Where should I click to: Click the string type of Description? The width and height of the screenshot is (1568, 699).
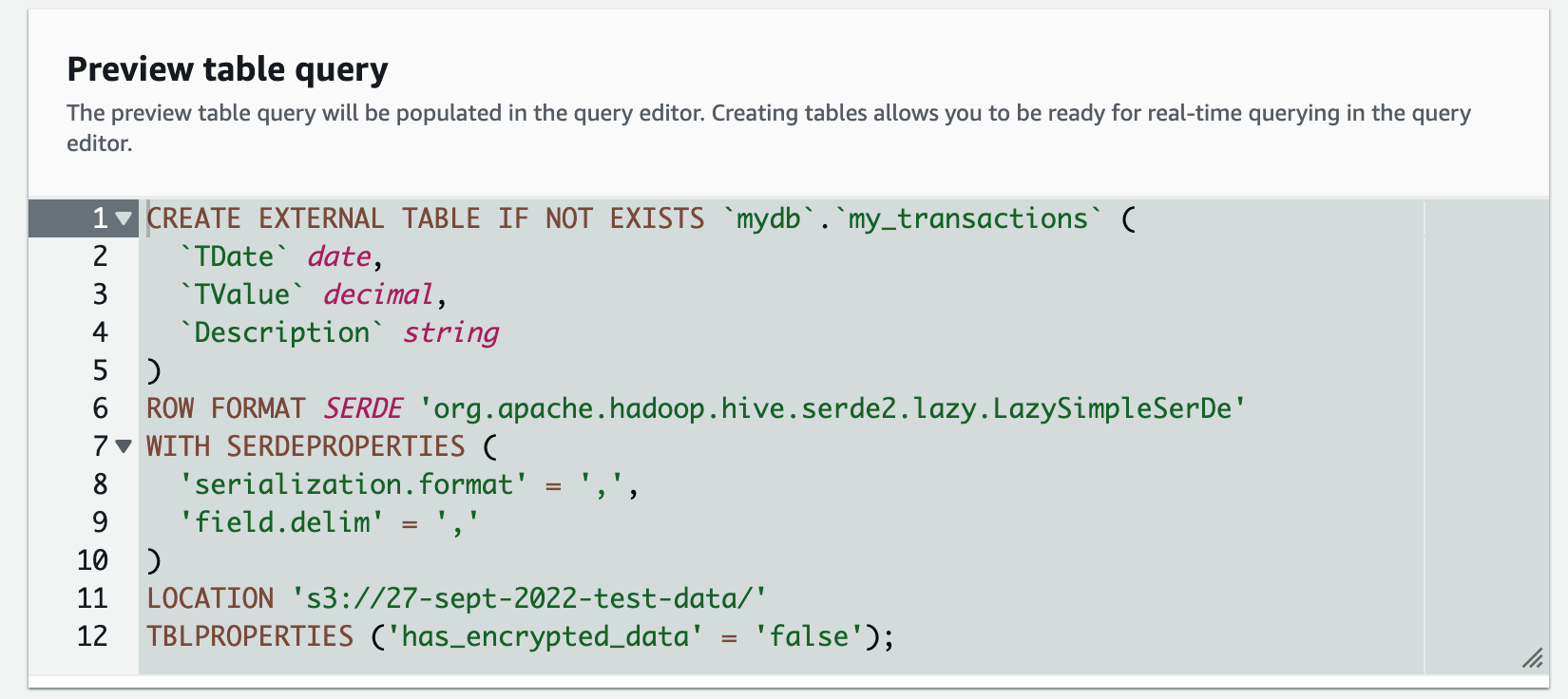pyautogui.click(x=450, y=332)
